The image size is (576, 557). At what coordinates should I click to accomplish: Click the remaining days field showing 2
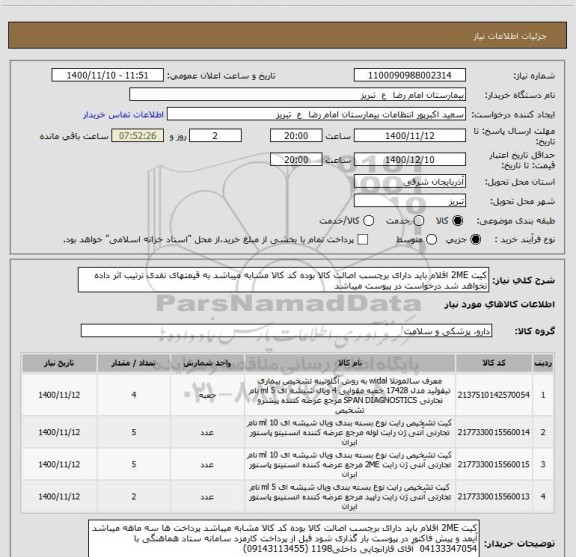215,136
